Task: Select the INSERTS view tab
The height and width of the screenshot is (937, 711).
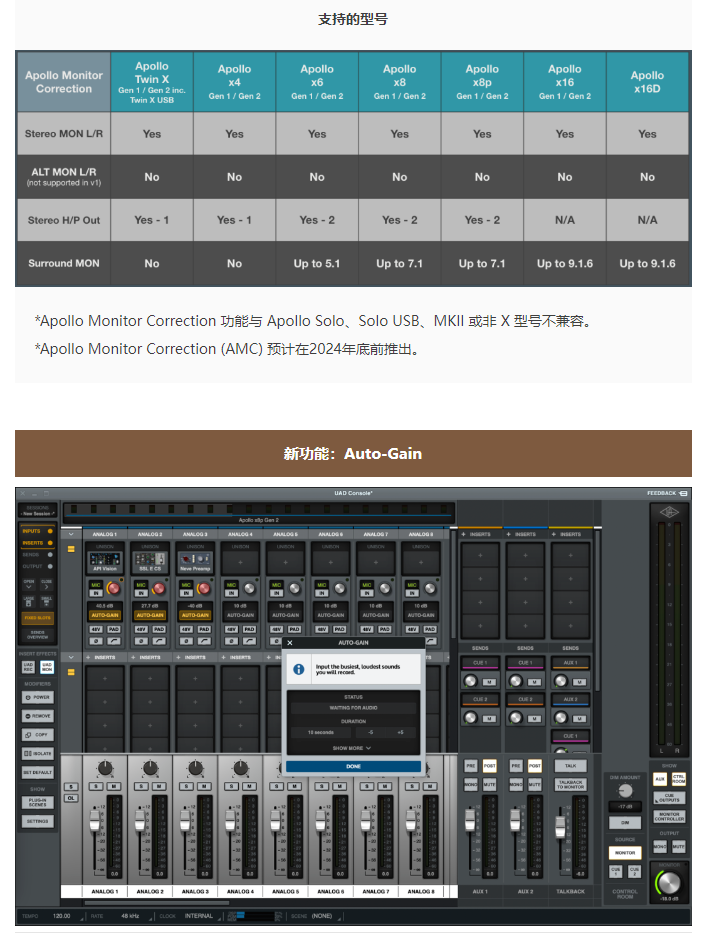Action: point(38,543)
